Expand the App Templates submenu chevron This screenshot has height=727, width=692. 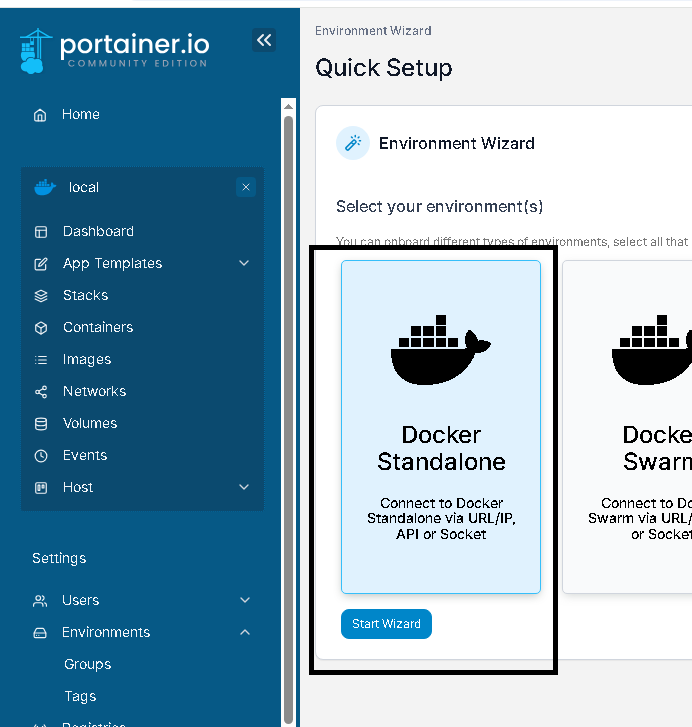[x=244, y=263]
